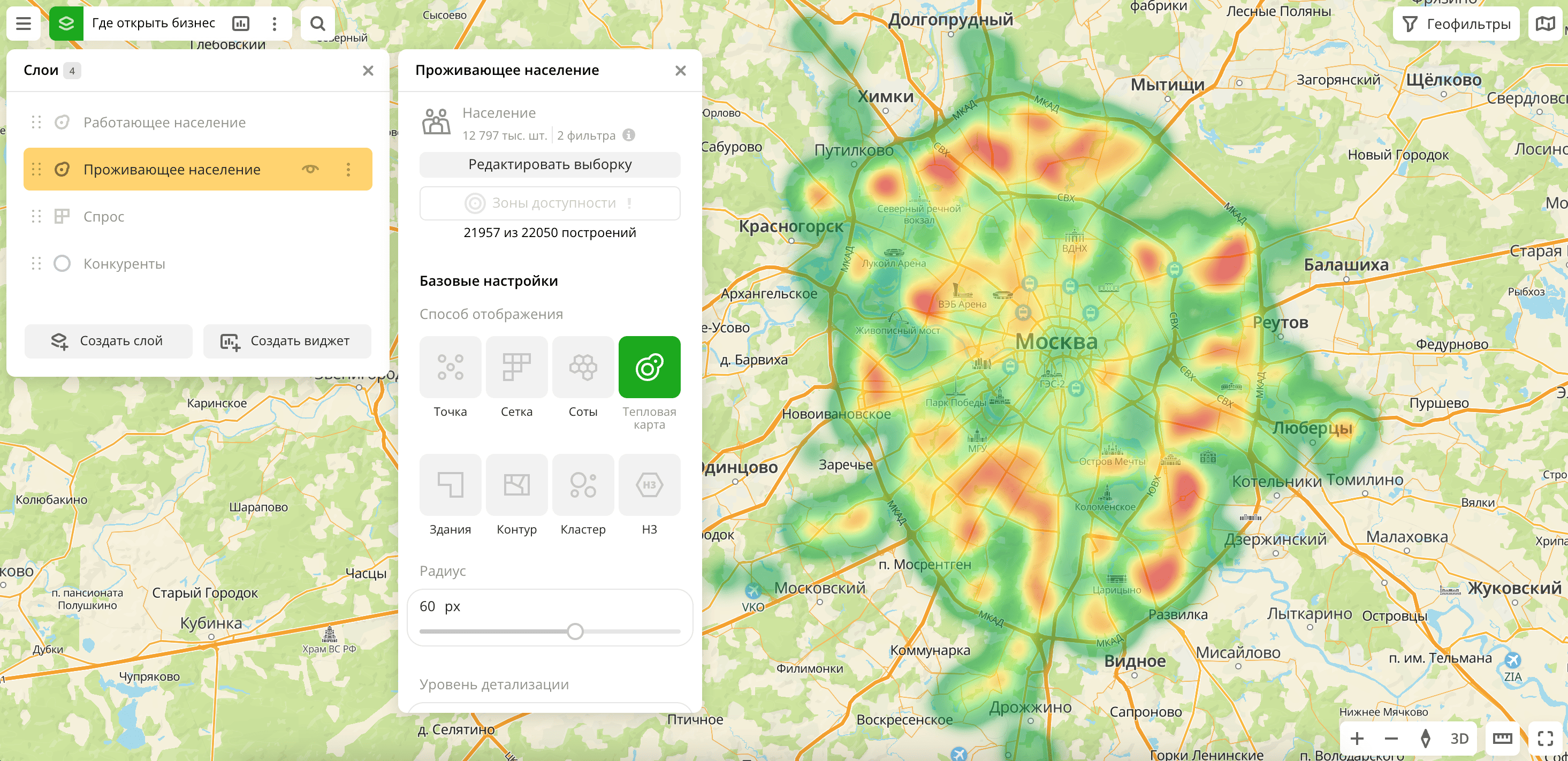Screen dimensions: 1568x761
Task: Choose H3 display method
Action: click(x=650, y=485)
